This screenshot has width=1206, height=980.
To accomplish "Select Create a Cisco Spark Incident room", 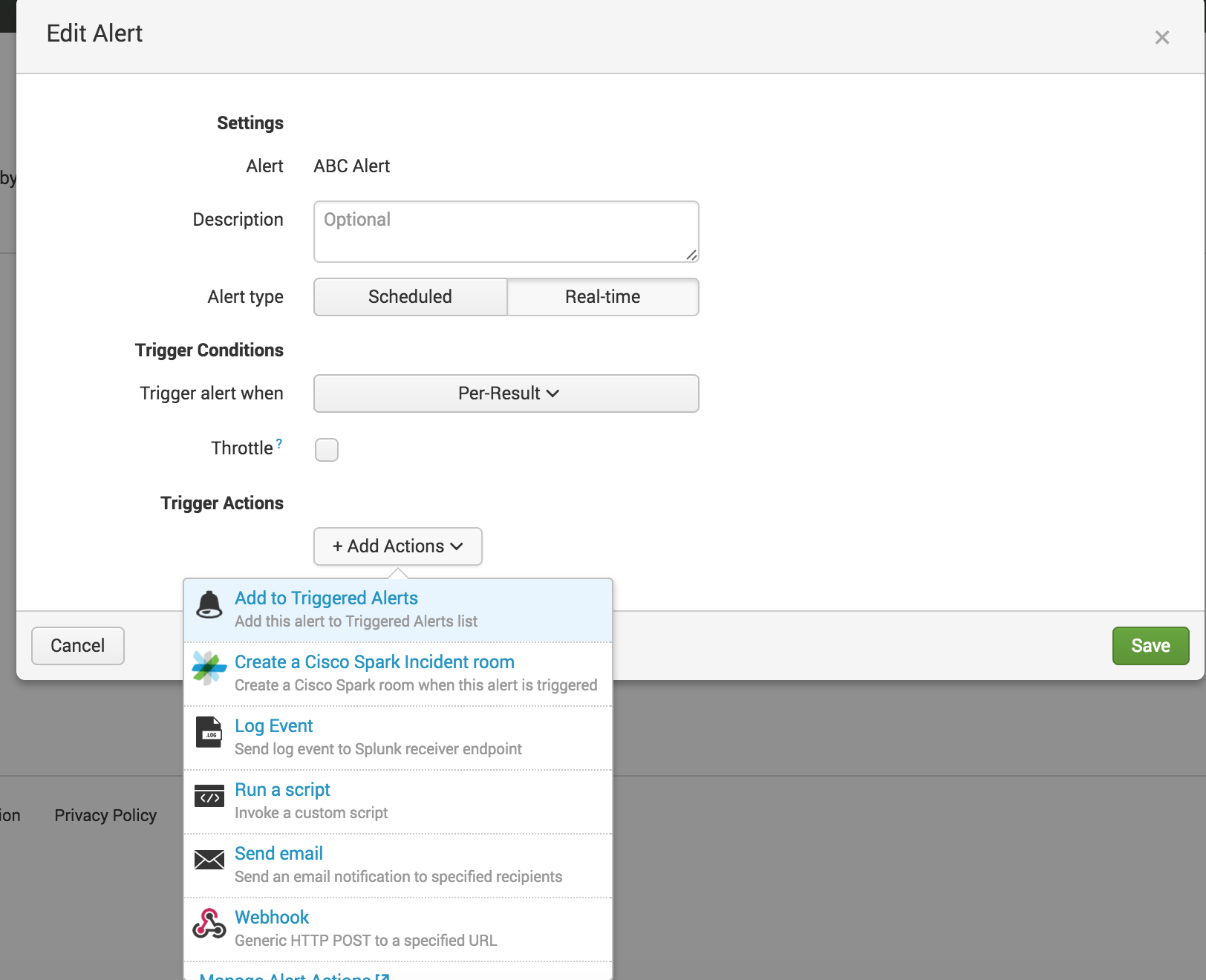I will pos(374,662).
